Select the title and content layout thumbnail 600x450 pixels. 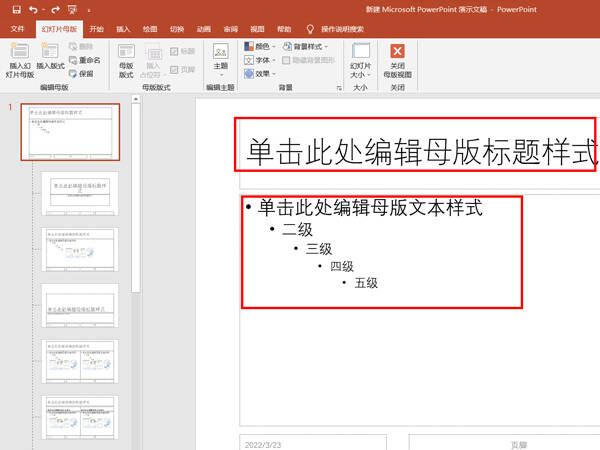(x=80, y=249)
